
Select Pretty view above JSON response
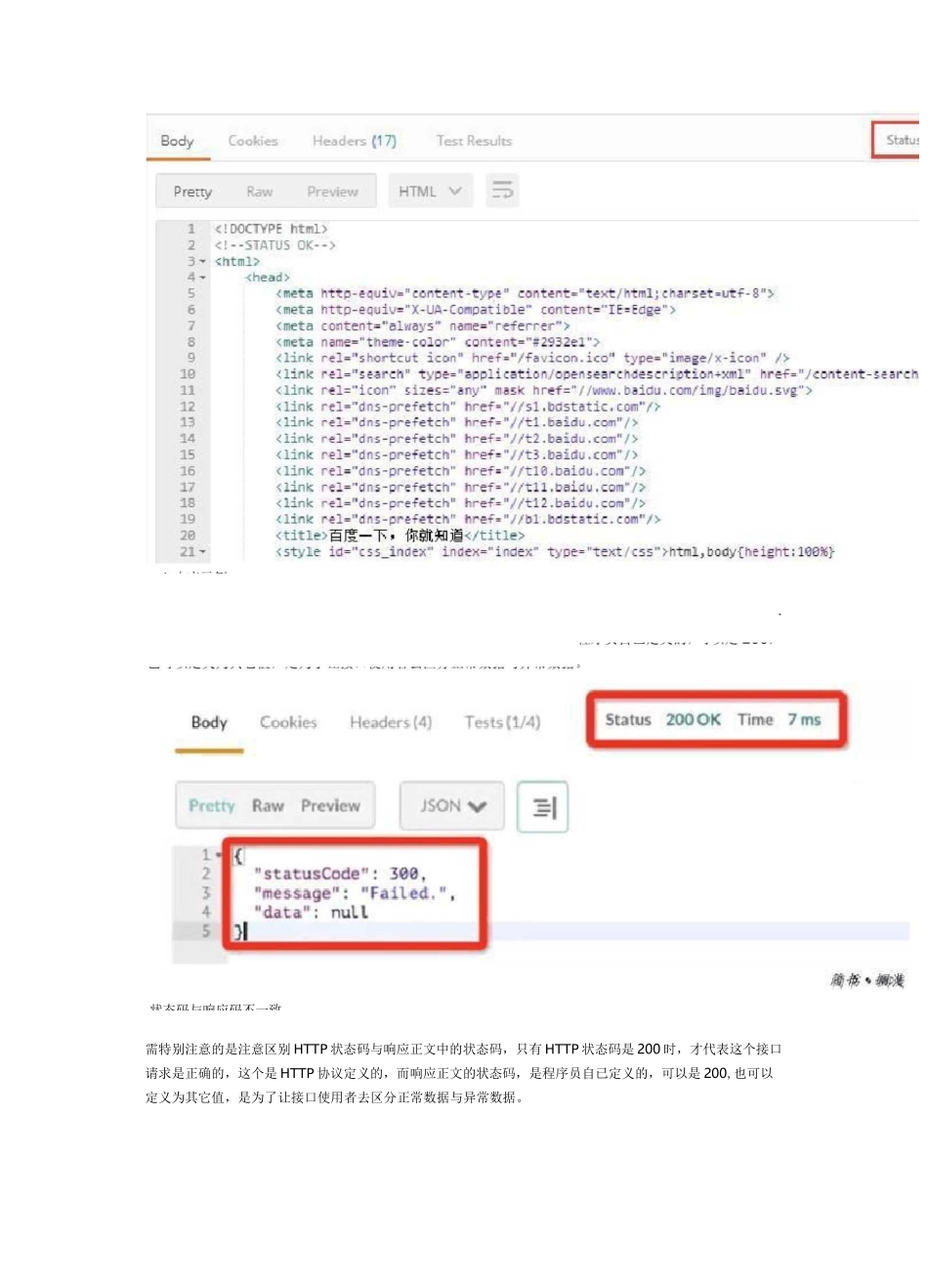(212, 806)
